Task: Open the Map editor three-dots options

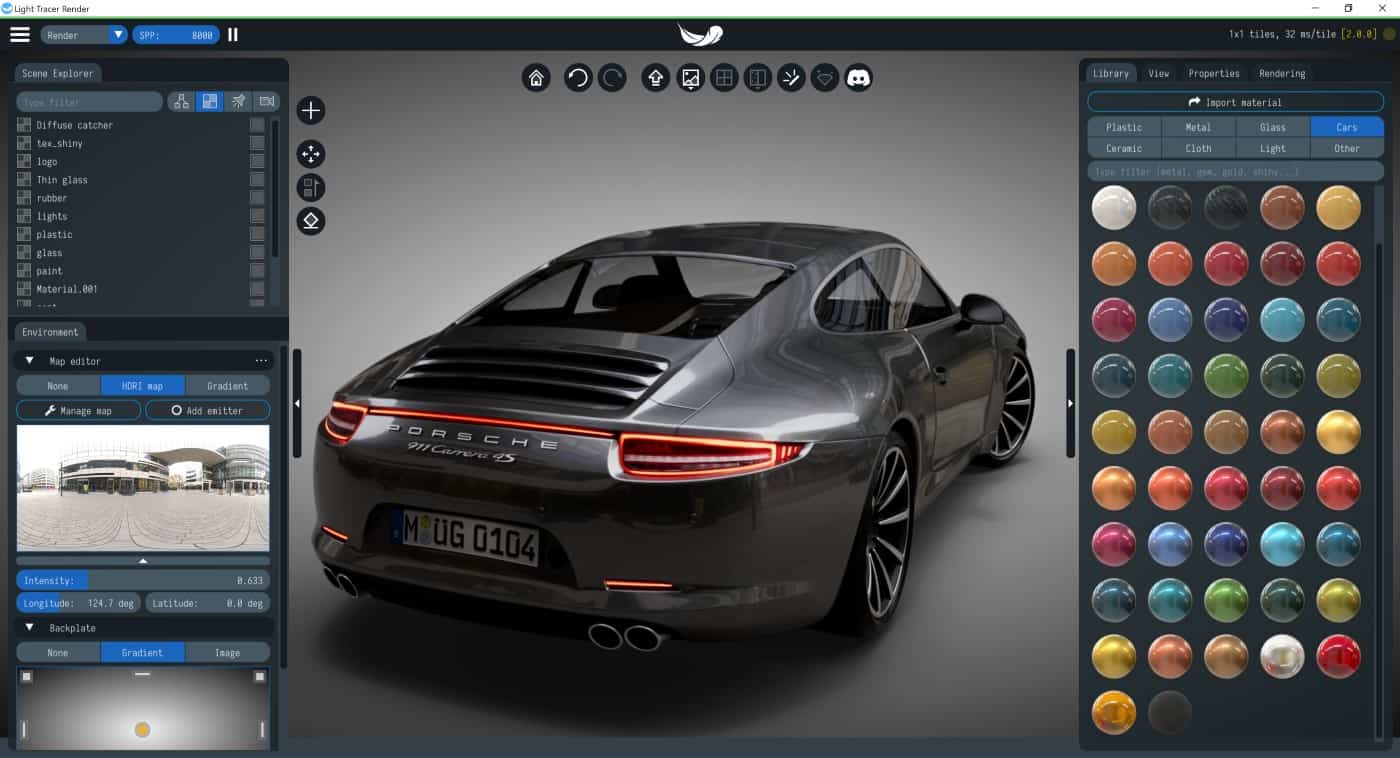Action: coord(262,361)
